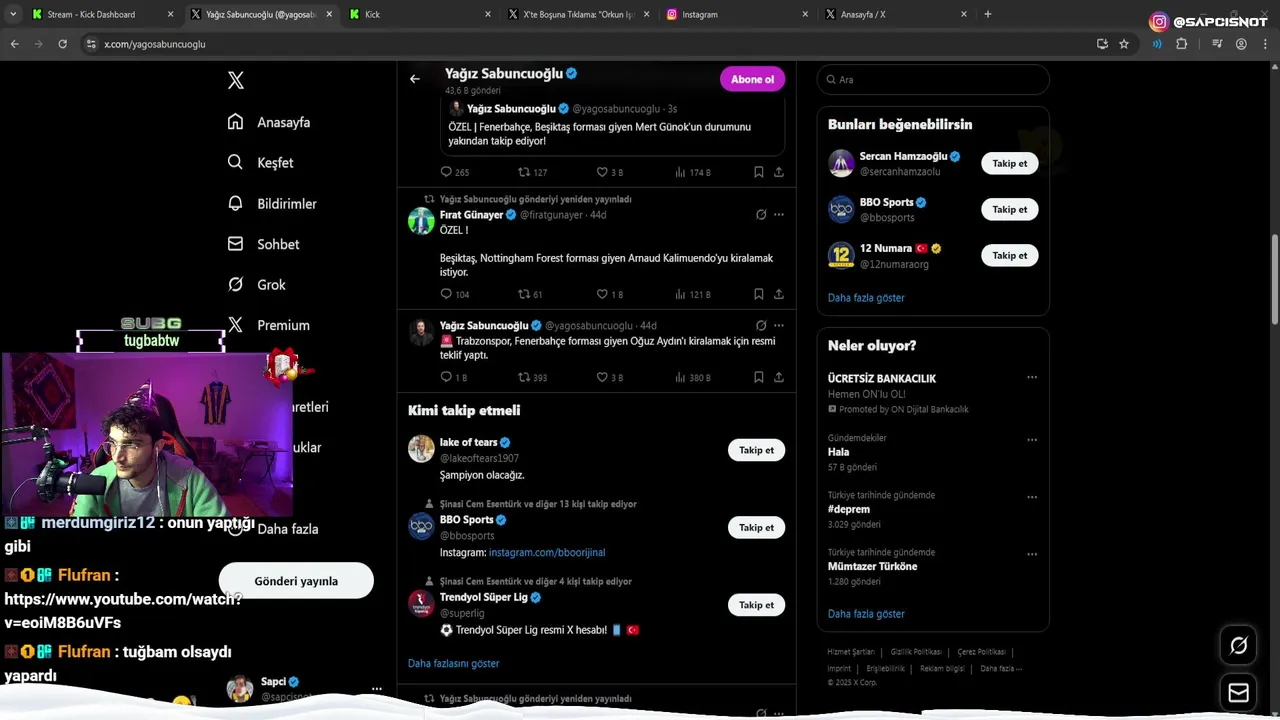Click the Abone ol subscribe button
The height and width of the screenshot is (720, 1280).
tap(752, 79)
